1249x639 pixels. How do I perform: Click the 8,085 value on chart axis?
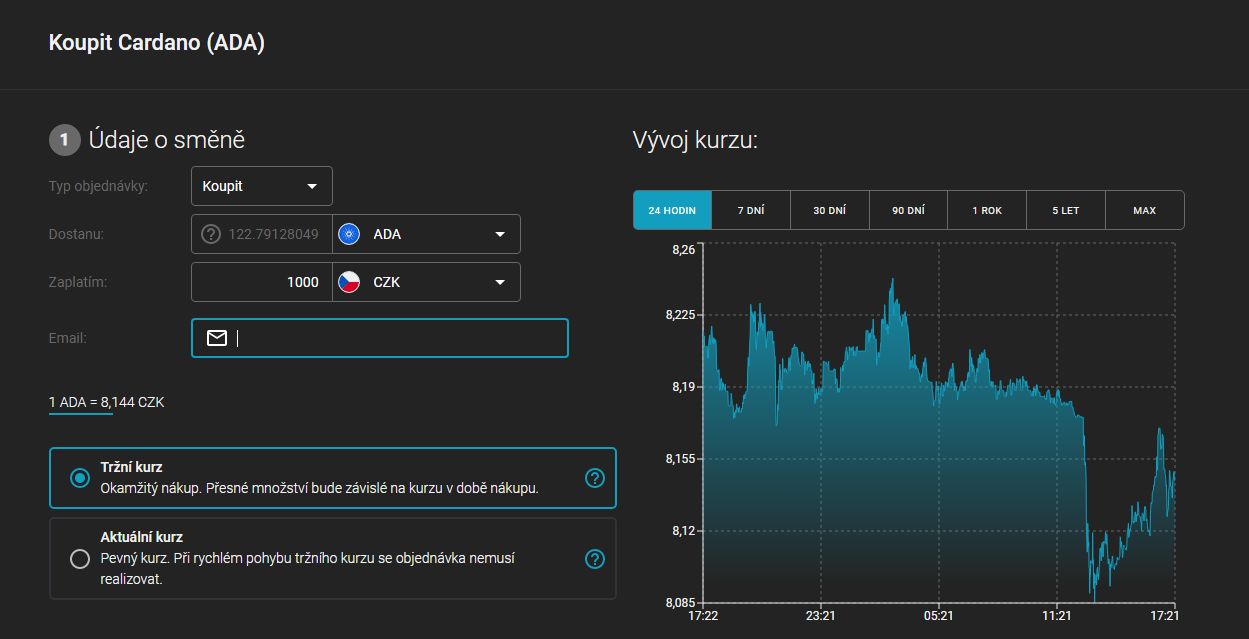click(680, 602)
